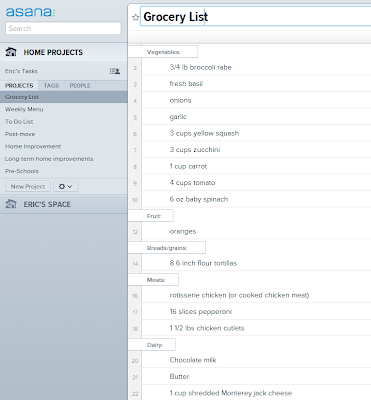Screen dimensions: 371x400
Task: Open the Pre-Schools project
Action: [22, 171]
